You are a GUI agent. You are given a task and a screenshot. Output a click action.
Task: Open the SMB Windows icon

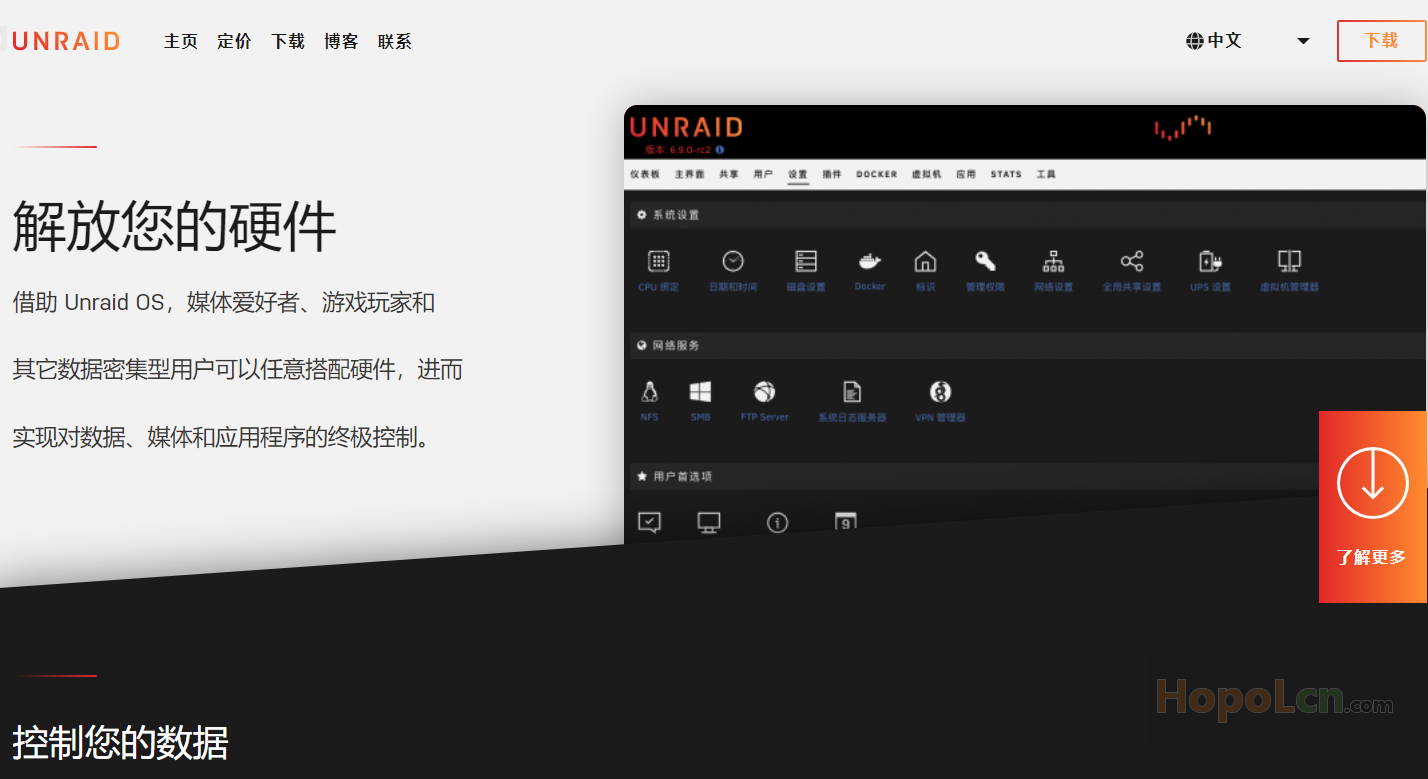(x=700, y=391)
